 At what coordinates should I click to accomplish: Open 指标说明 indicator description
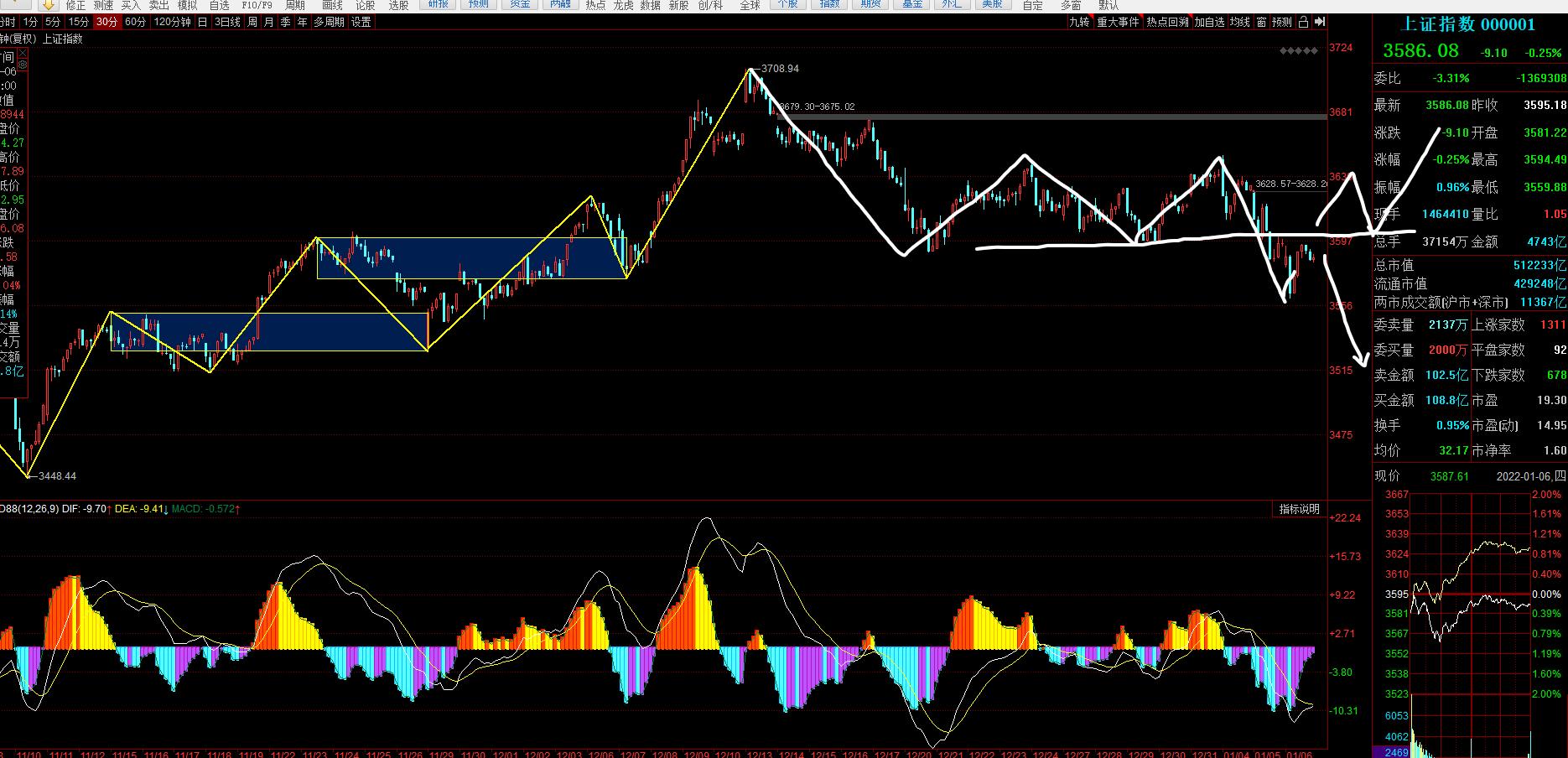coord(1299,509)
